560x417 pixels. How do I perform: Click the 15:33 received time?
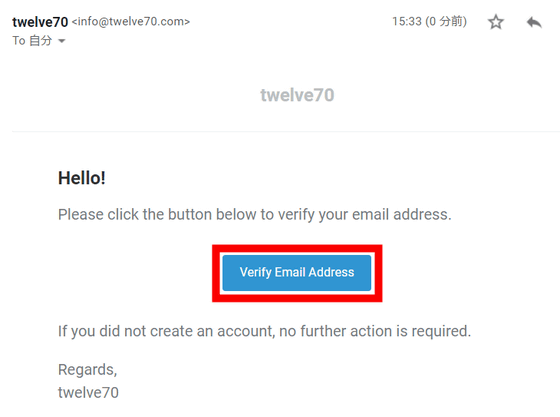(407, 21)
